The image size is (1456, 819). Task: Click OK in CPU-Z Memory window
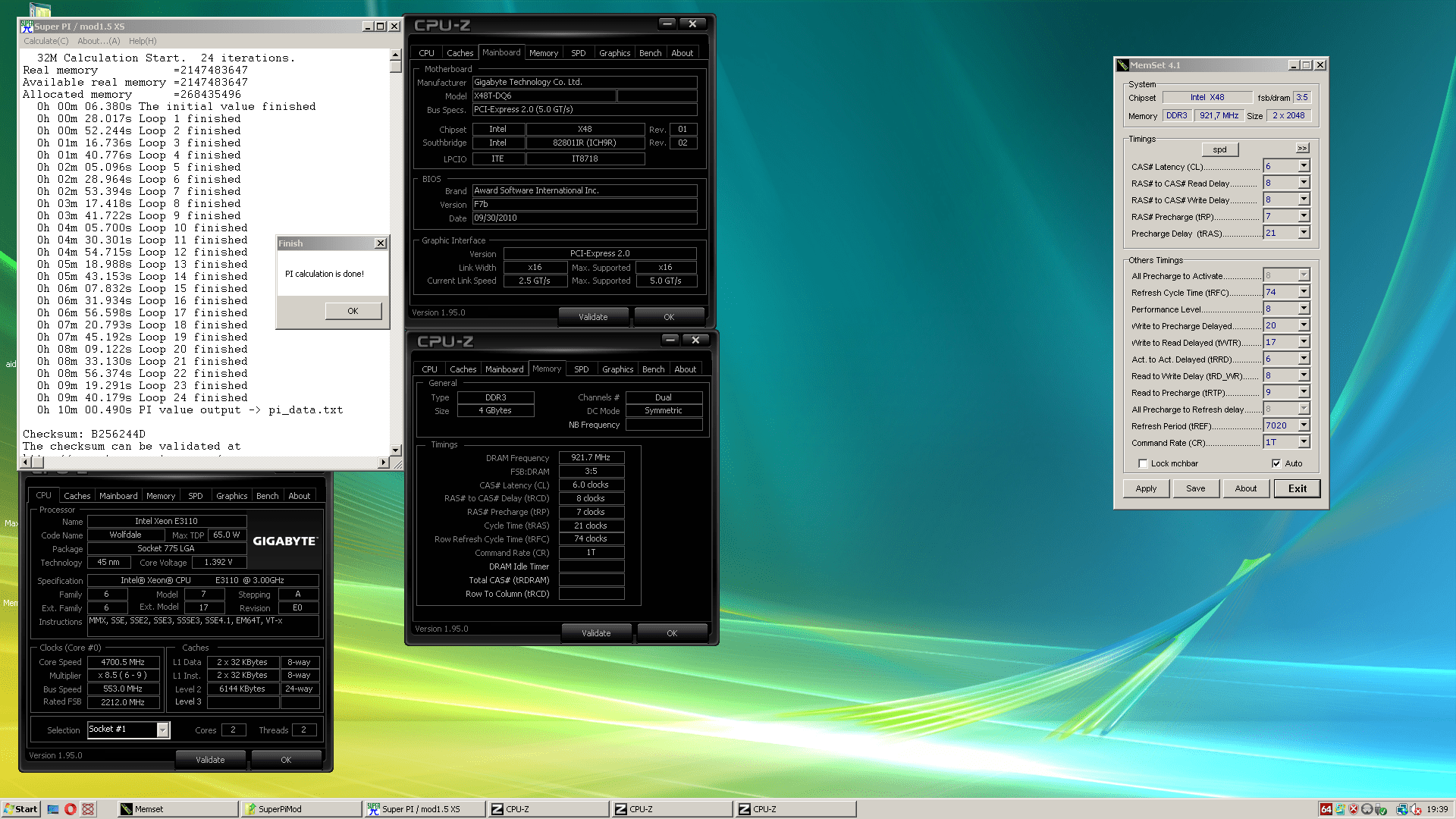[x=672, y=633]
